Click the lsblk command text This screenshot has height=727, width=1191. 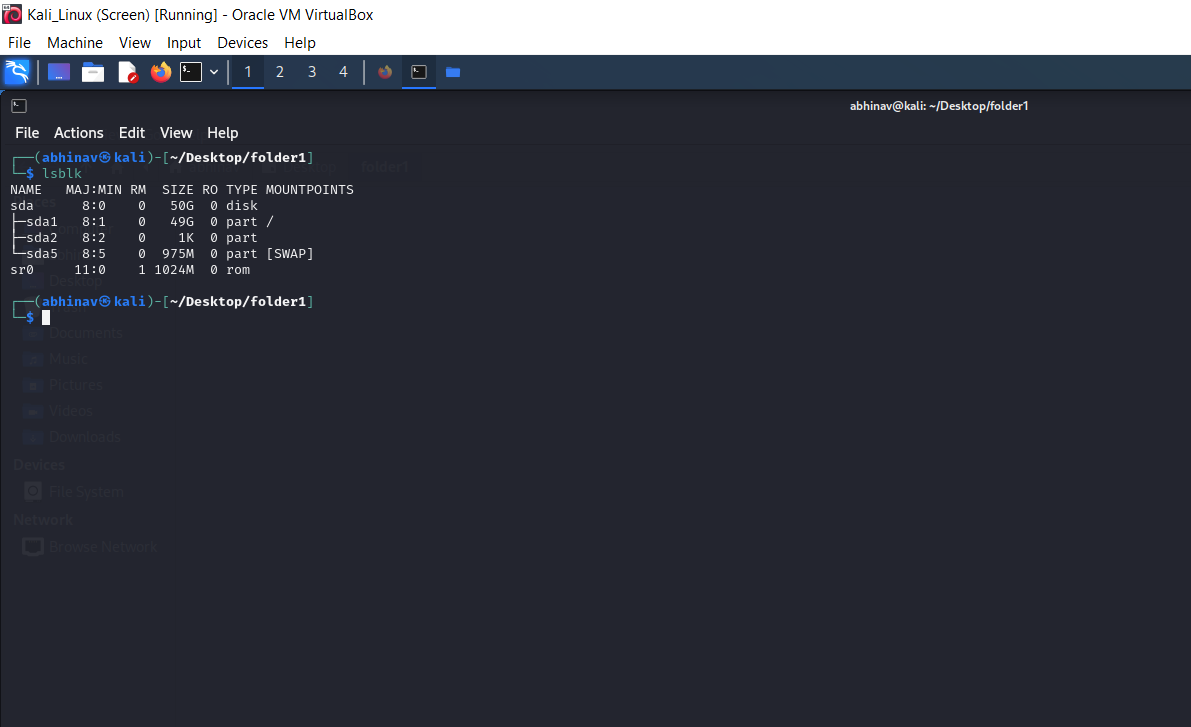point(62,173)
